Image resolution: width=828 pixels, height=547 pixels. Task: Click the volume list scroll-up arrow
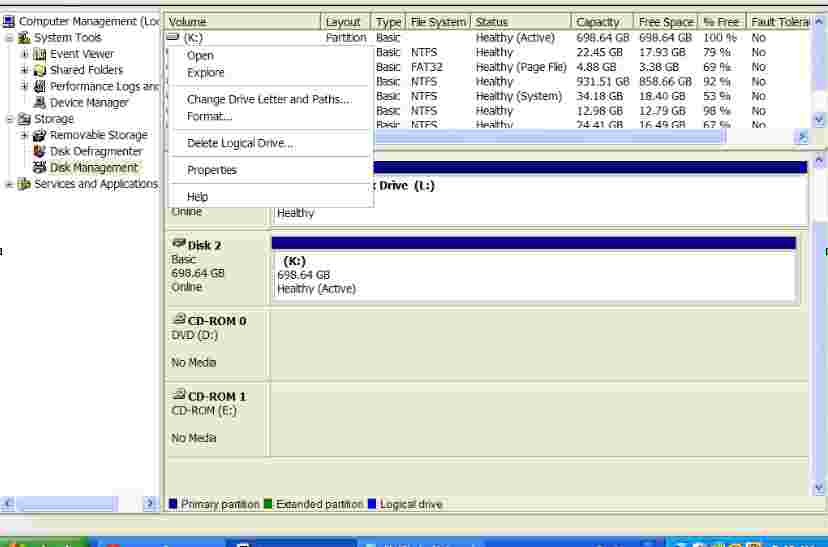820,22
